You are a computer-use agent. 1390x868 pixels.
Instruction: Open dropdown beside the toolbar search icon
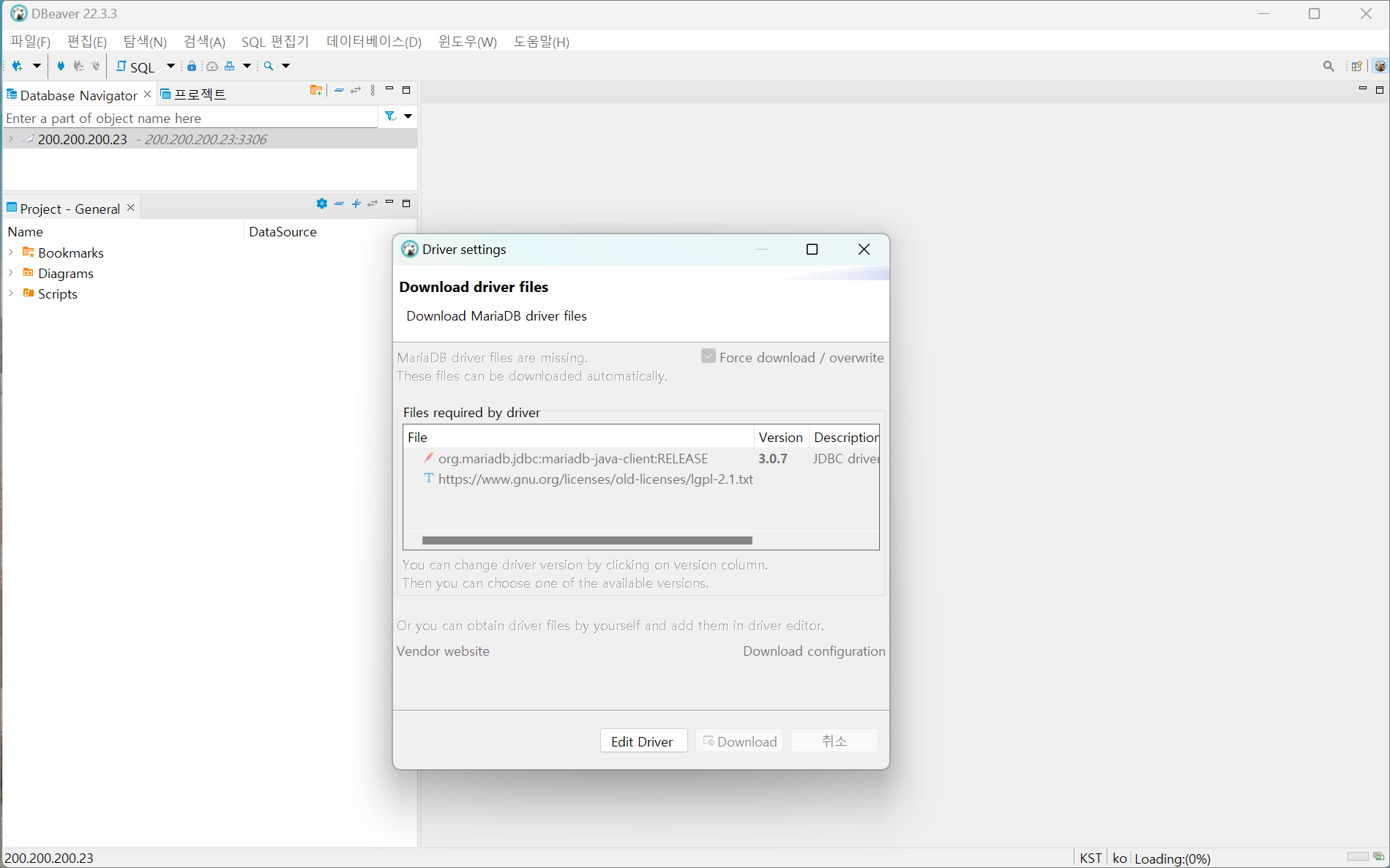pyautogui.click(x=286, y=66)
